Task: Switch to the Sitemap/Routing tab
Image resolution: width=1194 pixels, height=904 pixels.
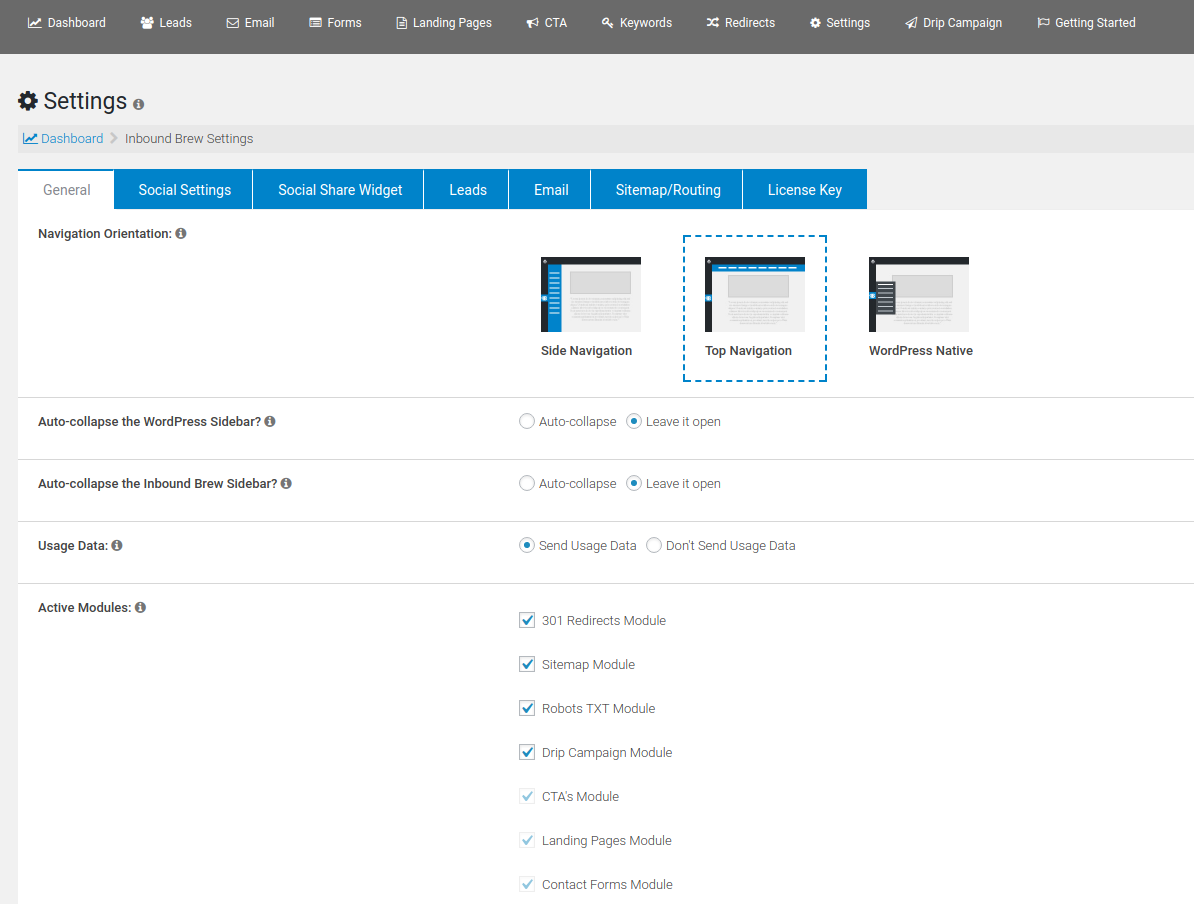Action: tap(668, 189)
